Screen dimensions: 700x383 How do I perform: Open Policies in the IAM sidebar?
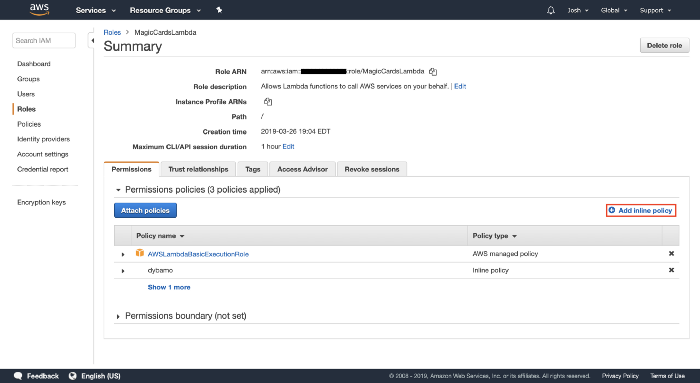pos(29,124)
